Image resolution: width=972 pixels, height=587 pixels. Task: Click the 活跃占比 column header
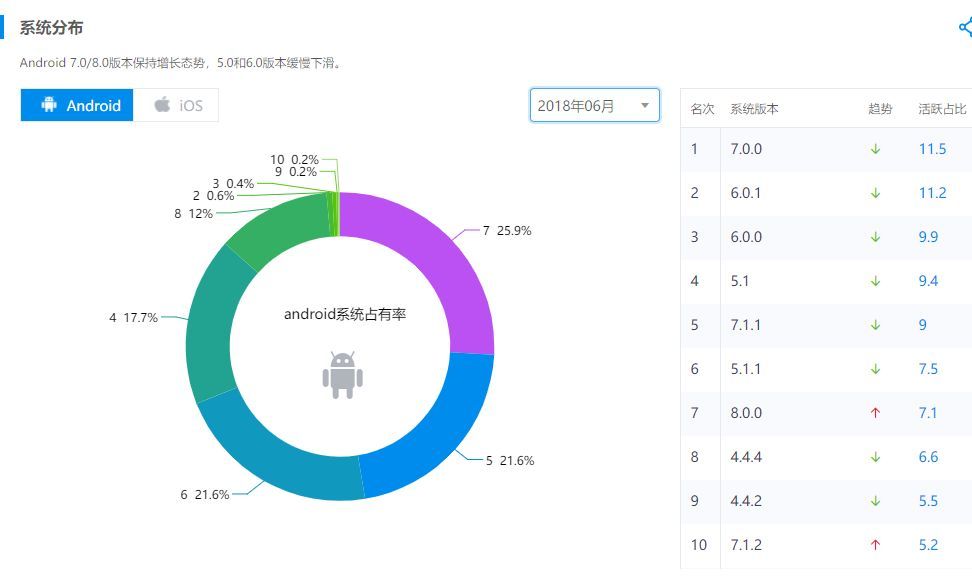(942, 109)
